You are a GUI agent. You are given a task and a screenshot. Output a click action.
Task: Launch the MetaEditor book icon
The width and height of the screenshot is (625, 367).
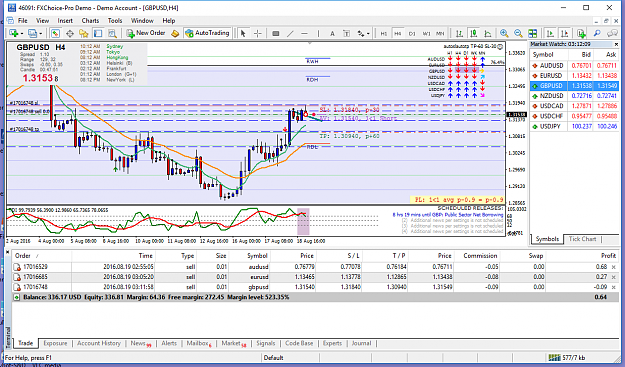click(175, 33)
